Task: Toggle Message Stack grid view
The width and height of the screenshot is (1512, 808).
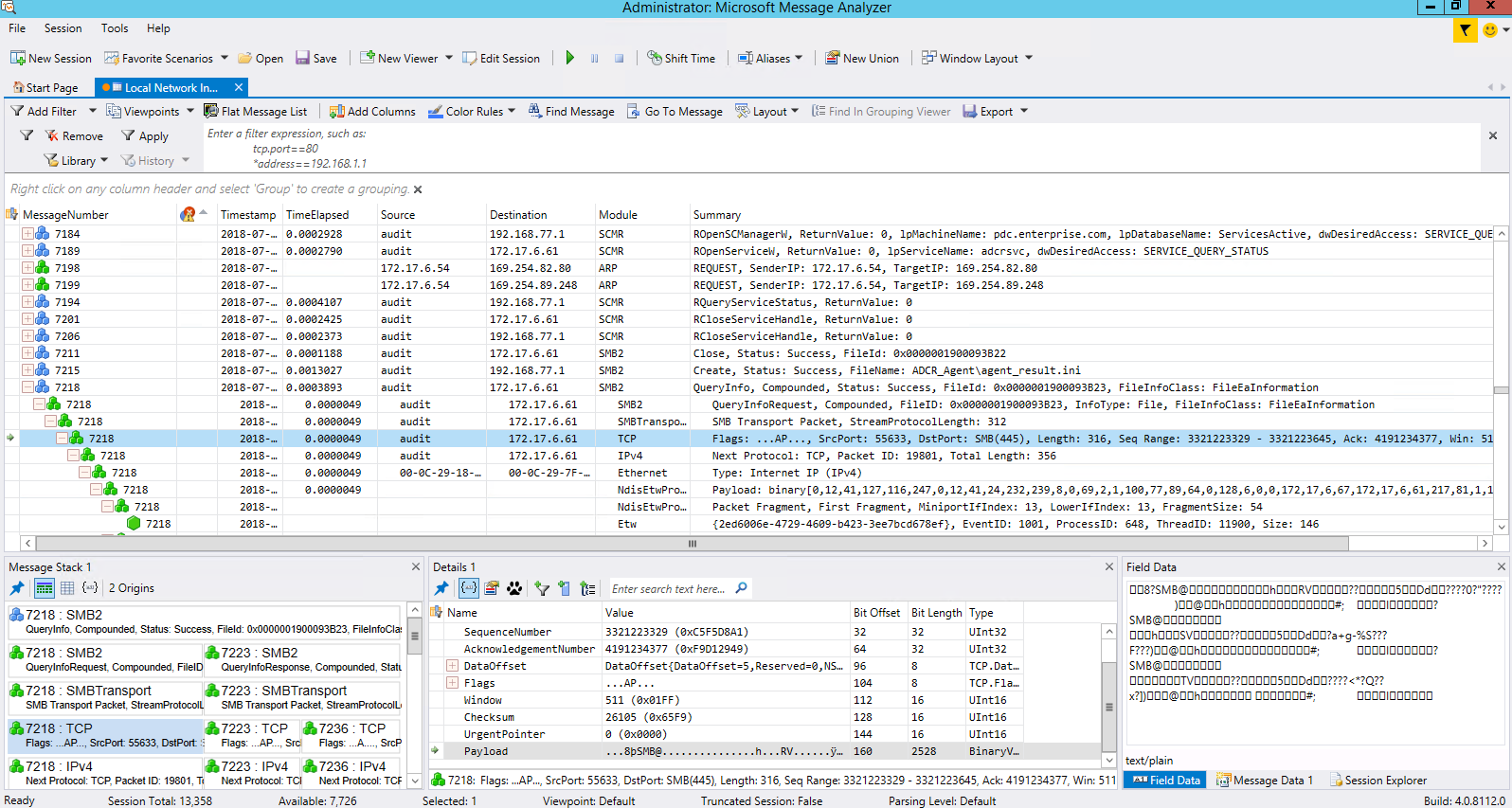Action: coord(67,588)
